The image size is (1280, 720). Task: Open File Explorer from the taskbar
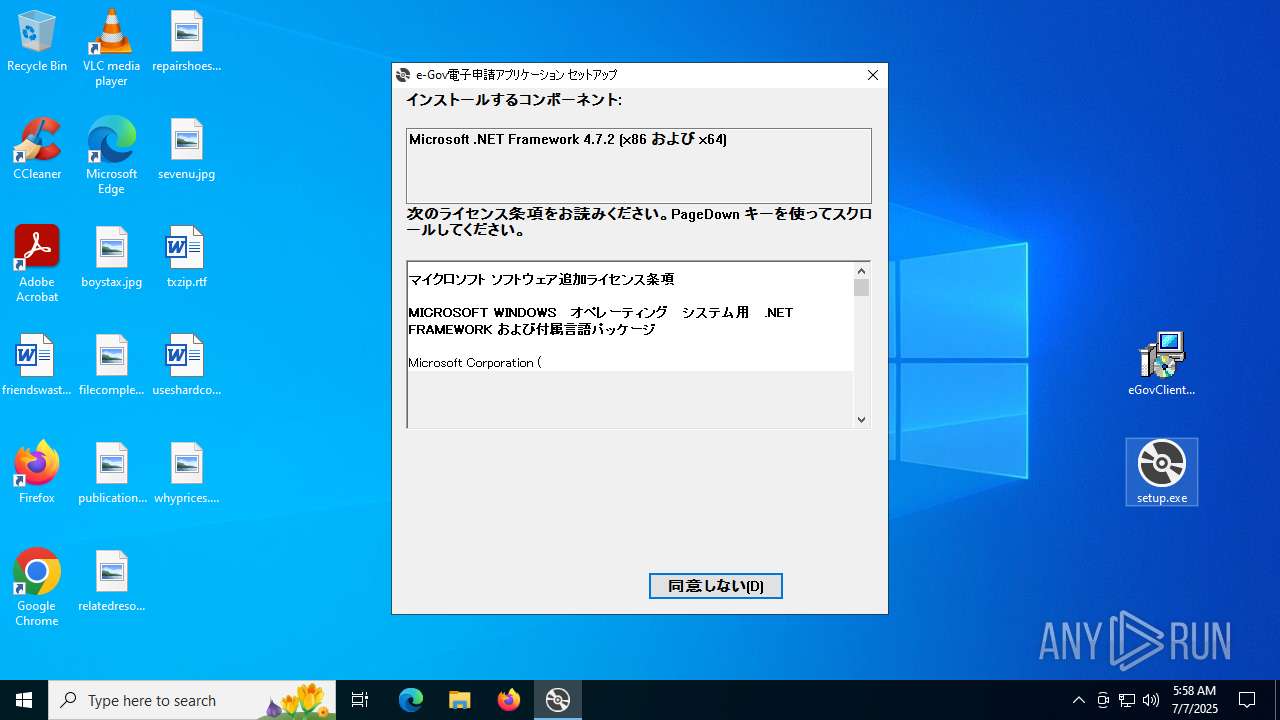(x=460, y=700)
